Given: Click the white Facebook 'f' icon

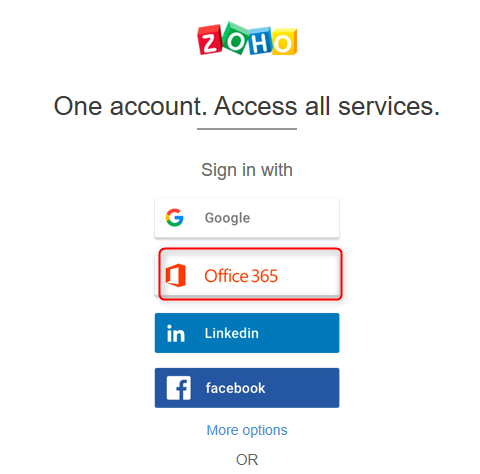Looking at the screenshot, I should pyautogui.click(x=179, y=388).
